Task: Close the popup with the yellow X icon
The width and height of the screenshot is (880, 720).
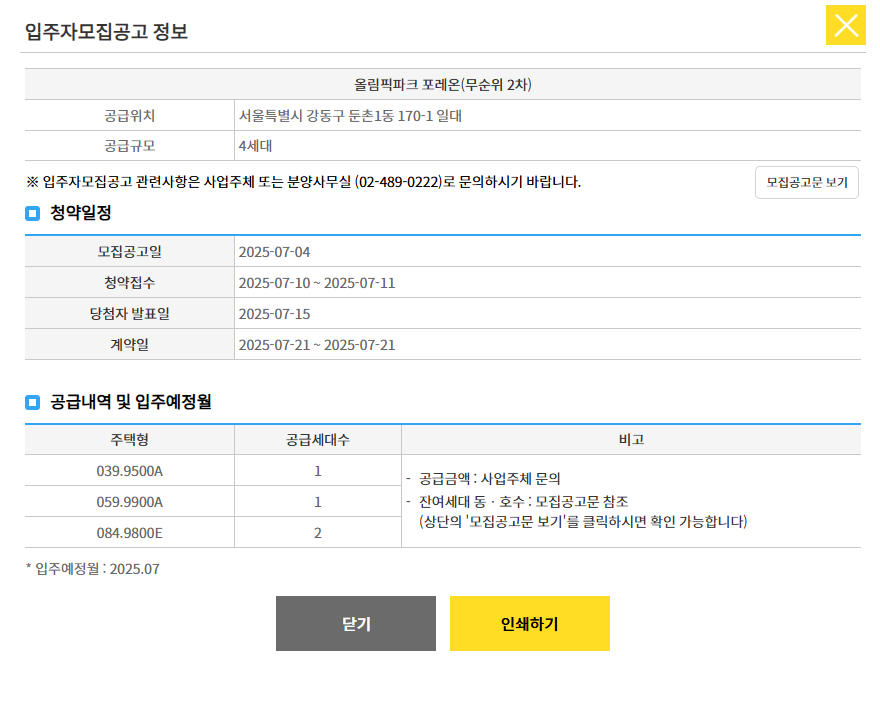Action: 845,25
